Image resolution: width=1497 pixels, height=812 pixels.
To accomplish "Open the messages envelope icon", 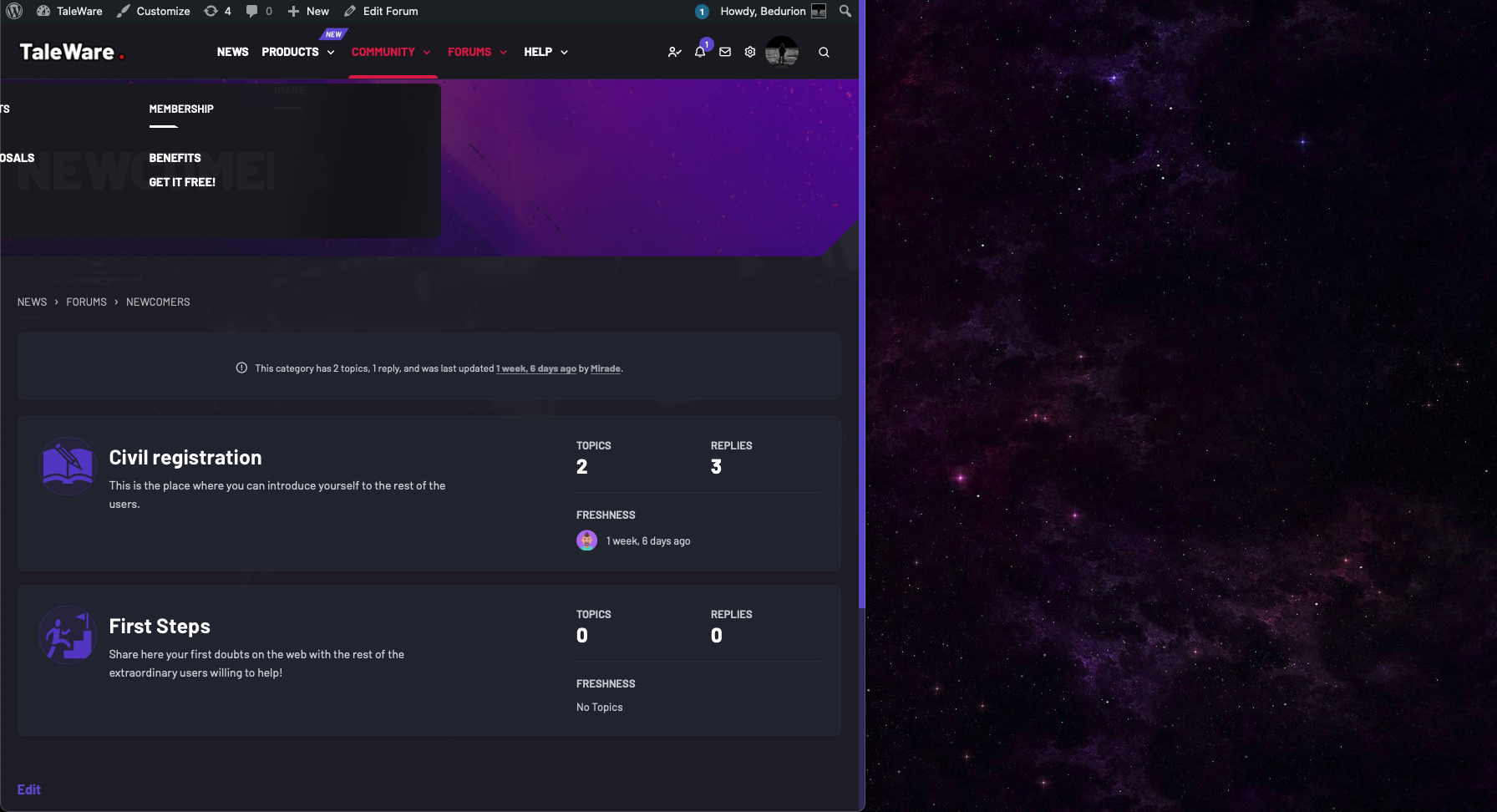I will tap(725, 52).
